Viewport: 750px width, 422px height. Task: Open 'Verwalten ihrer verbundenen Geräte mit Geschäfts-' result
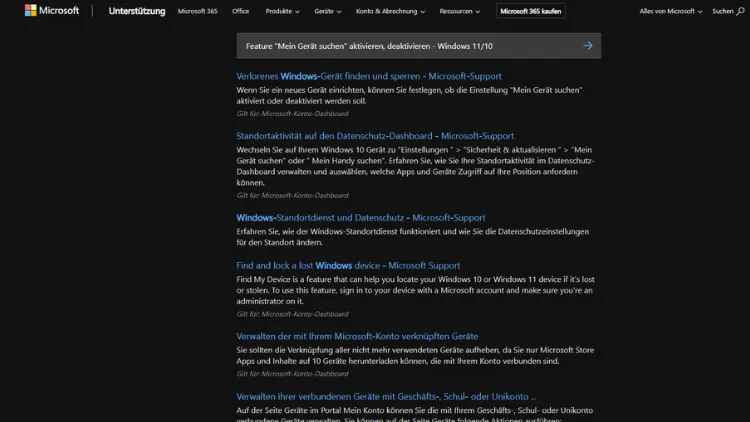[386, 397]
